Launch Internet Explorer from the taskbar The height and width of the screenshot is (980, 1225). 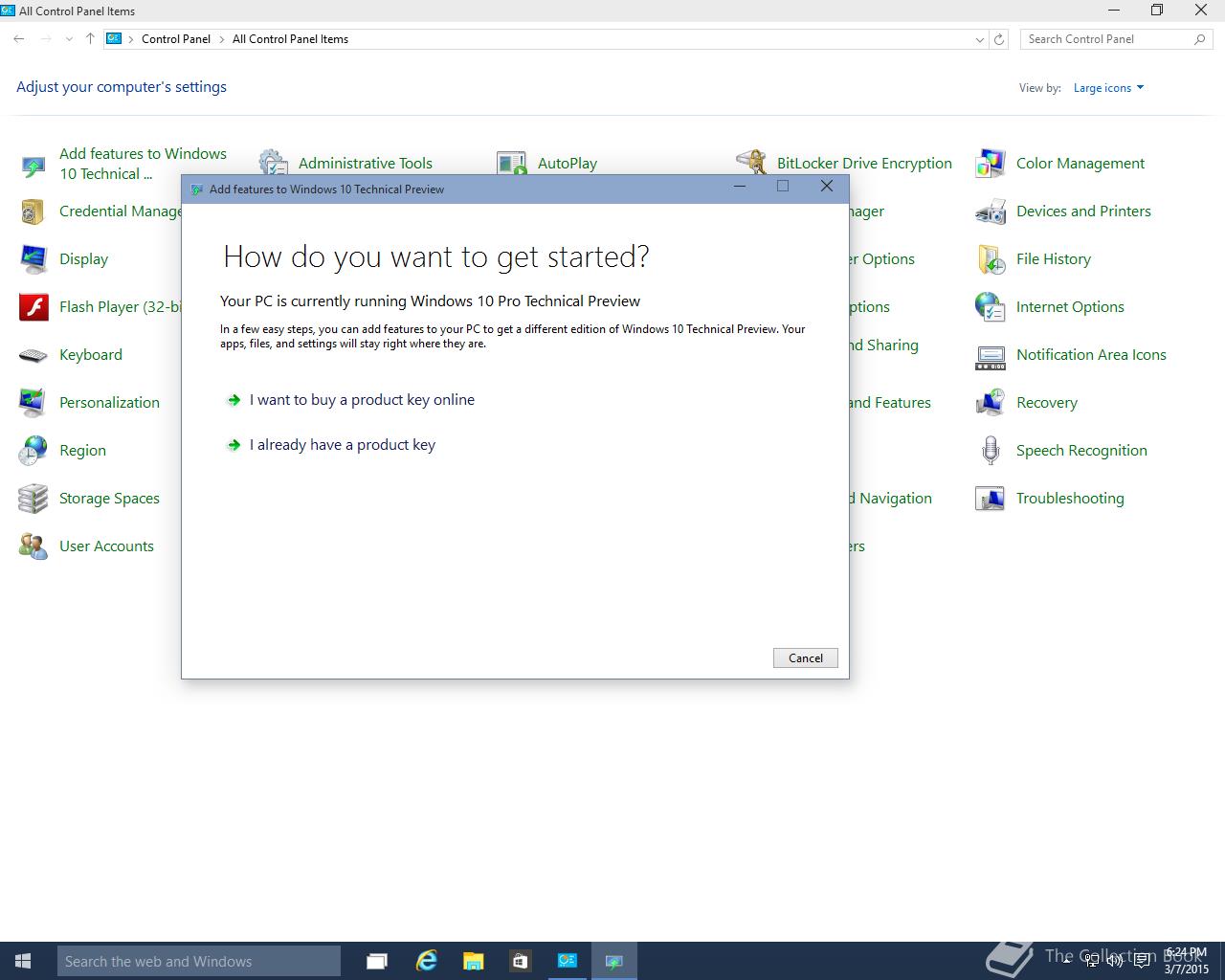pyautogui.click(x=426, y=961)
